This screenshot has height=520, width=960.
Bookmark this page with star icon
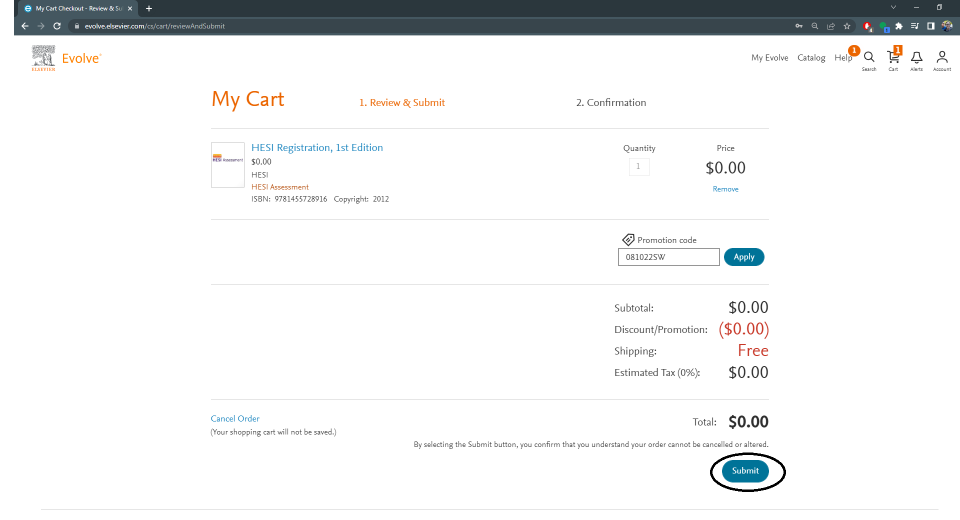(847, 26)
